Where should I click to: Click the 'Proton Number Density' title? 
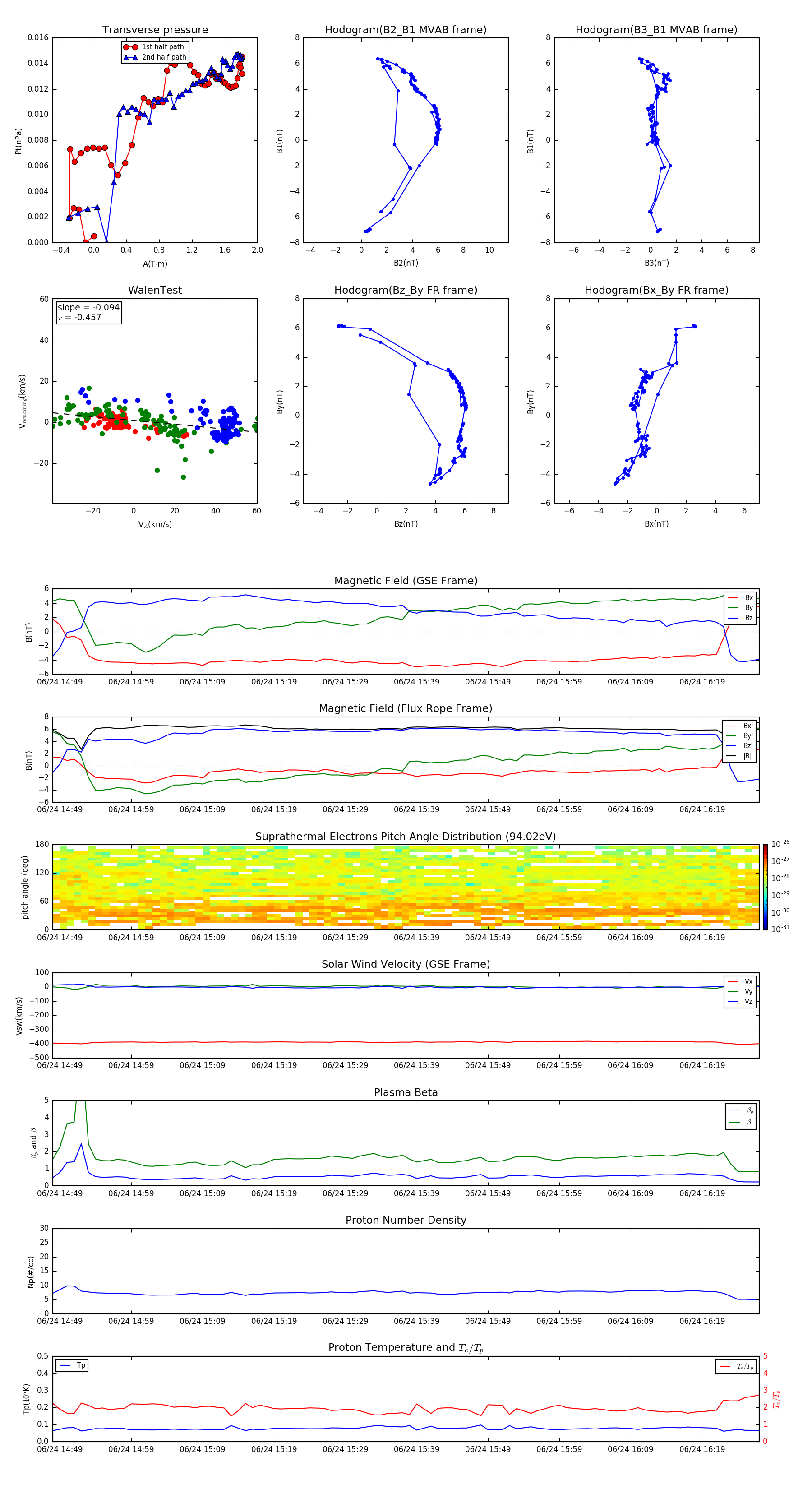(x=406, y=1220)
